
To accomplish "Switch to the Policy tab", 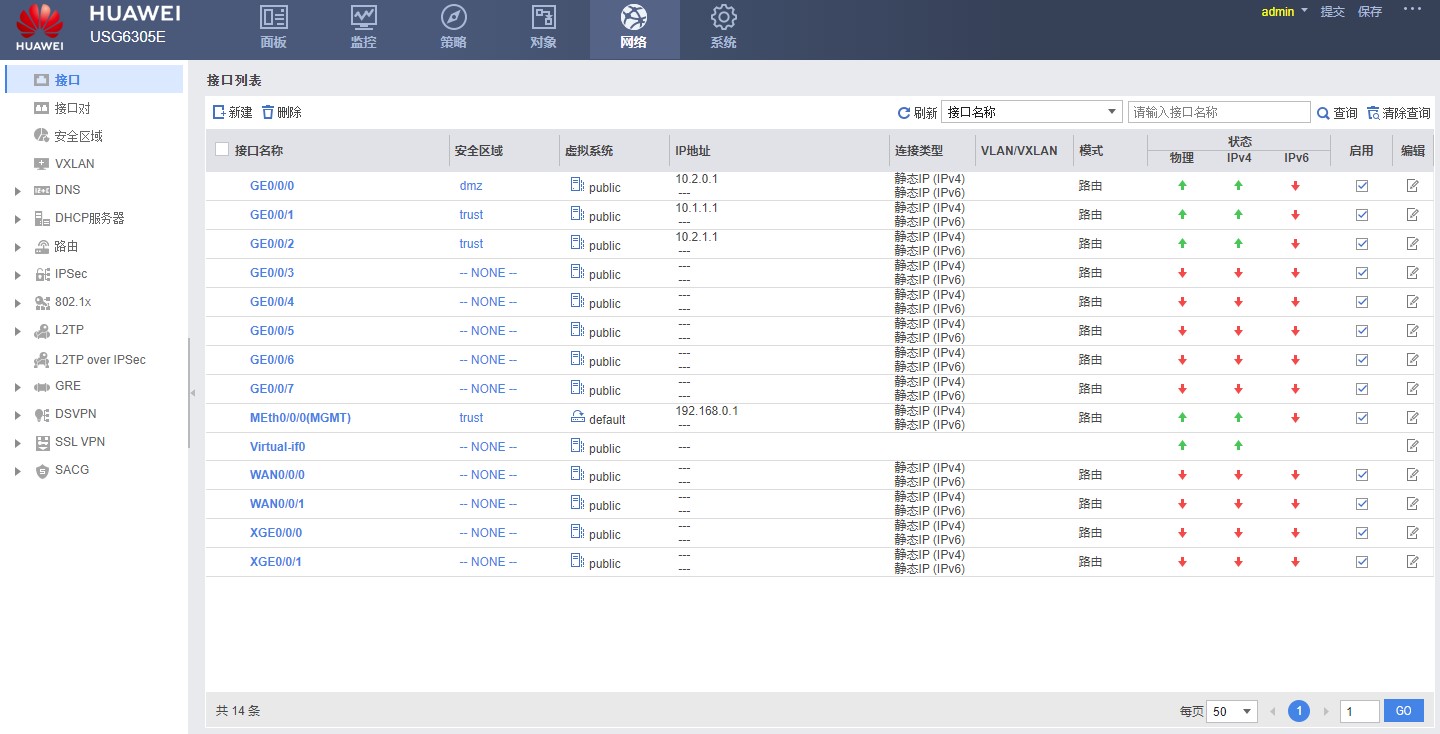I will point(453,28).
